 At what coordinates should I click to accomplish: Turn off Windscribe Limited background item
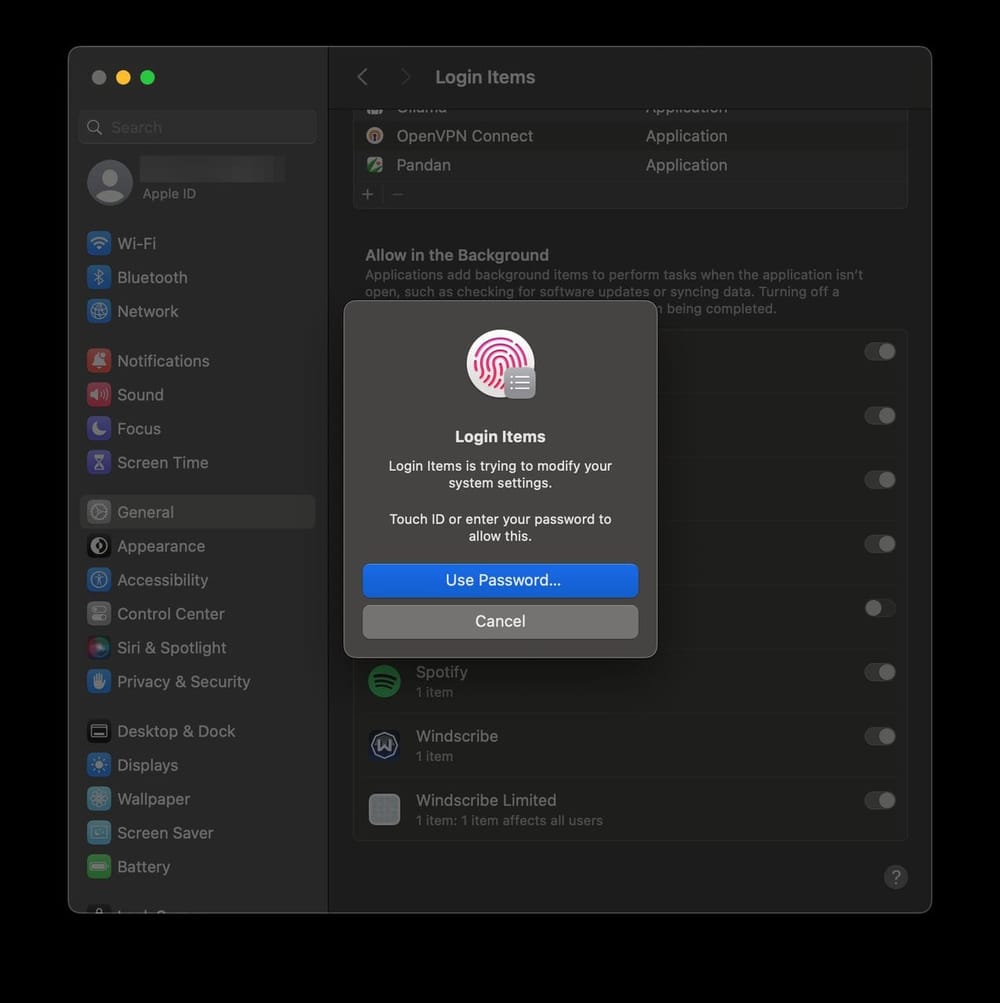click(880, 800)
